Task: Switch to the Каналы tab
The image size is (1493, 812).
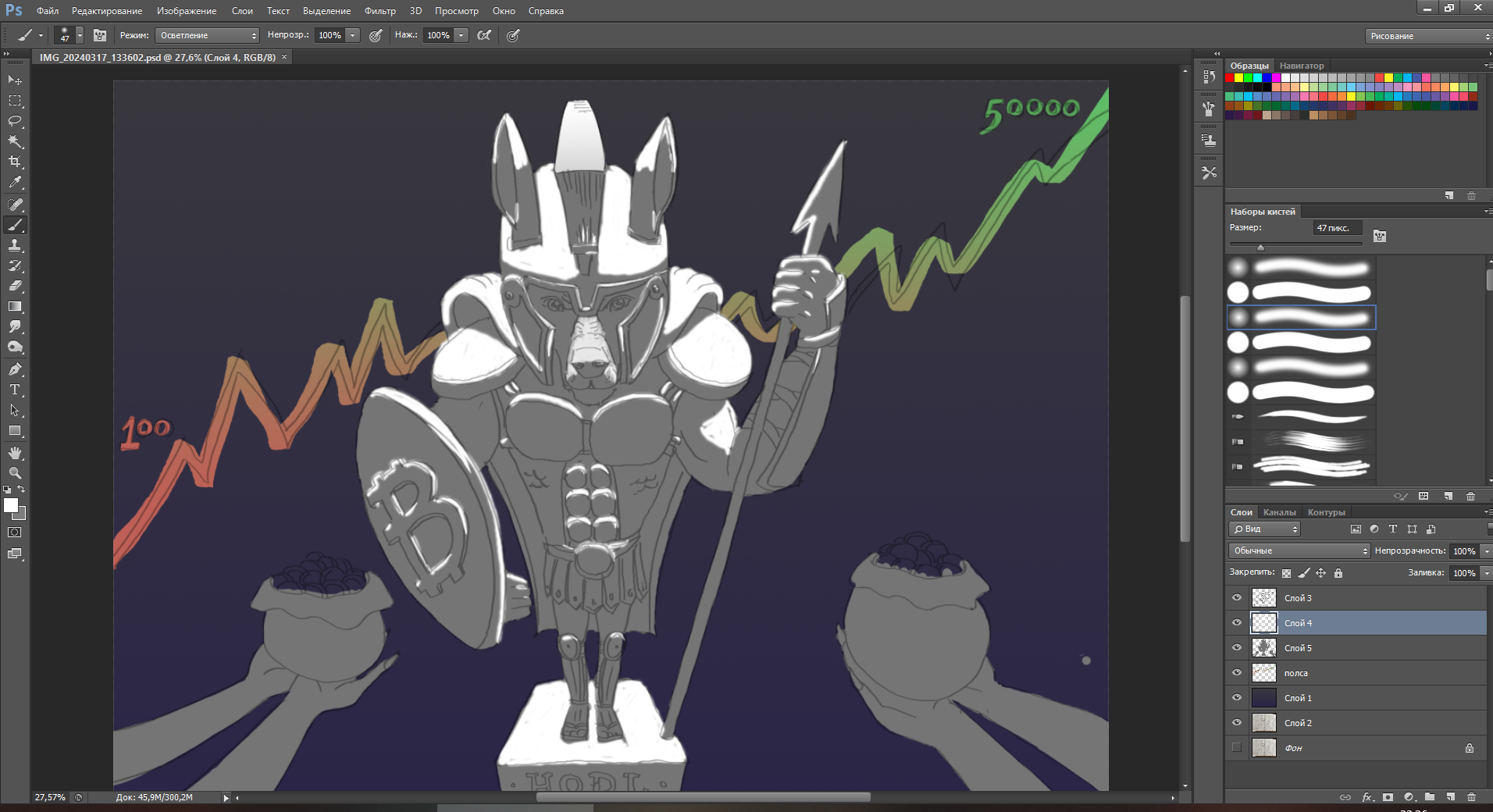Action: tap(1279, 512)
